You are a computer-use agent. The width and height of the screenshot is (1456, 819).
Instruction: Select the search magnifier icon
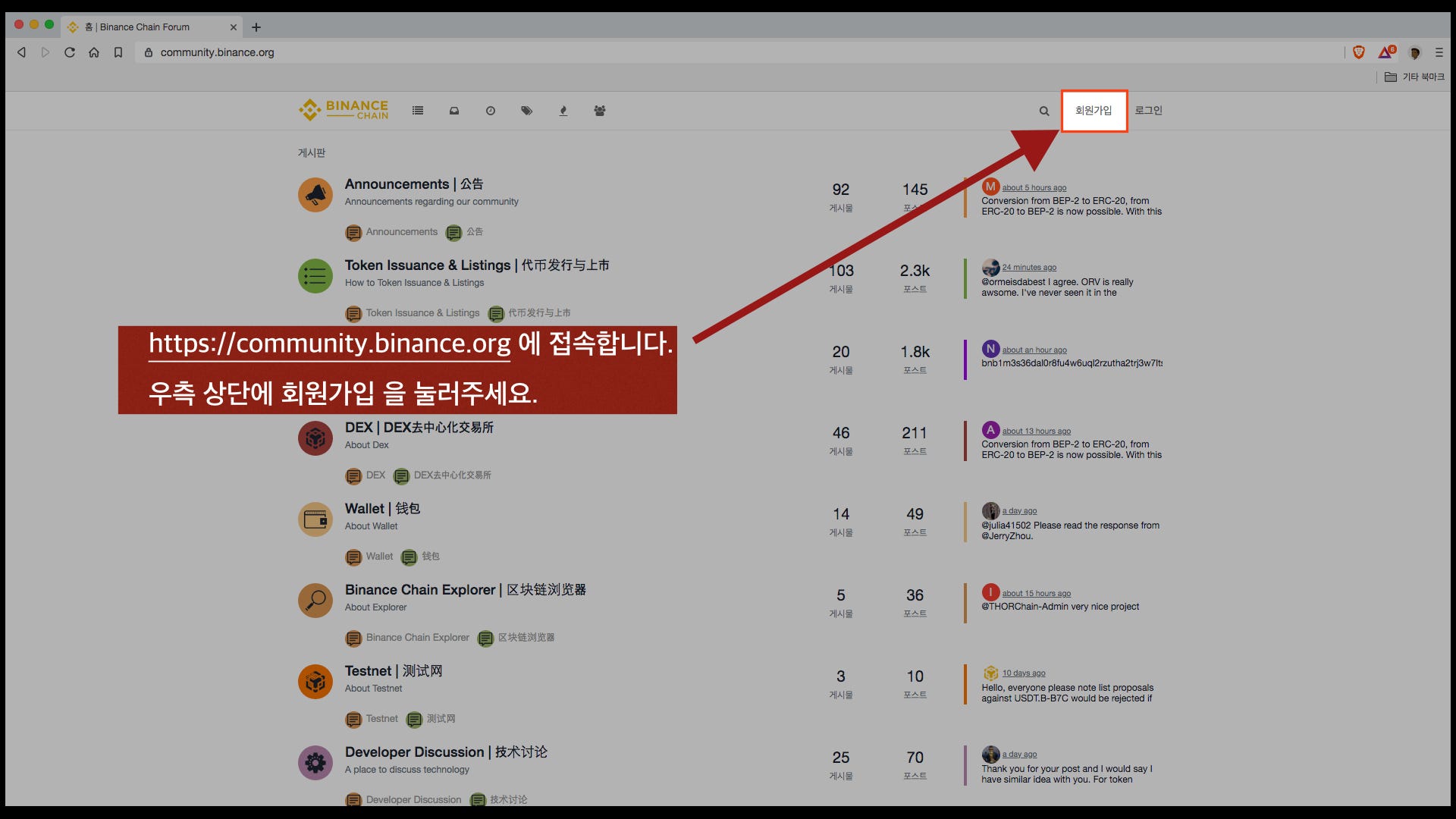(x=1044, y=111)
